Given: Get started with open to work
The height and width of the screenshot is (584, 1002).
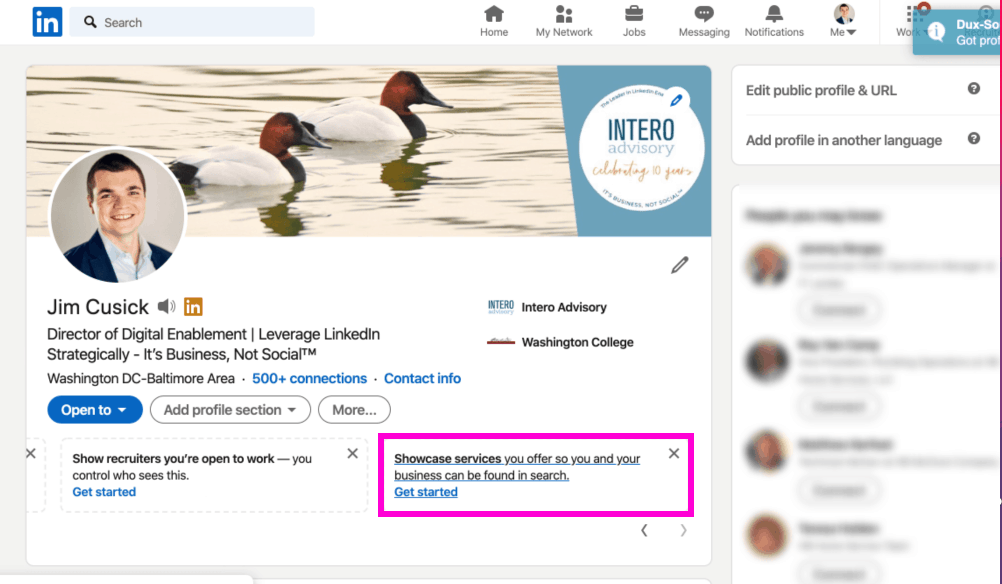Looking at the screenshot, I should 104,492.
